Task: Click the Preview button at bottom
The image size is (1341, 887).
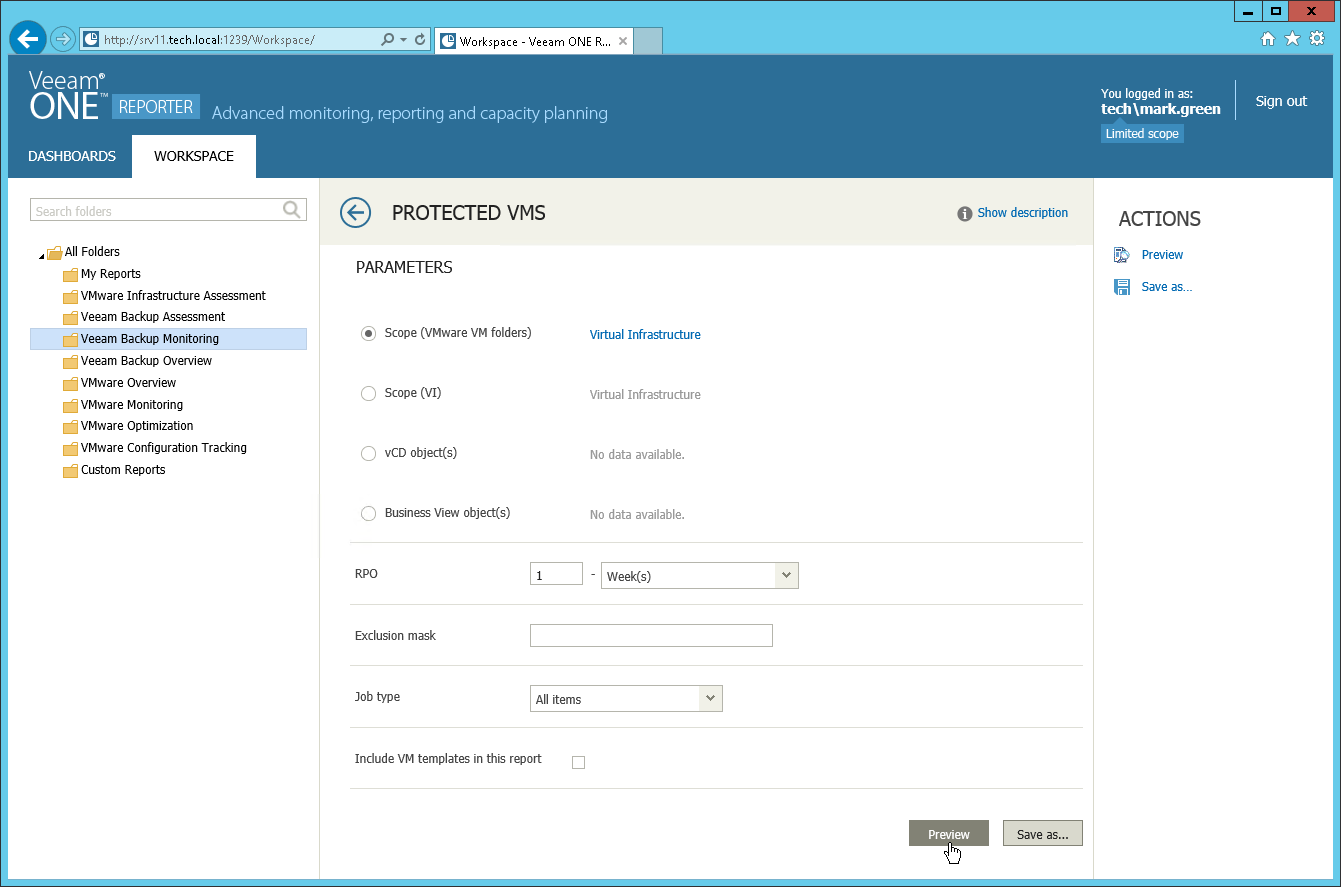Action: [x=948, y=834]
